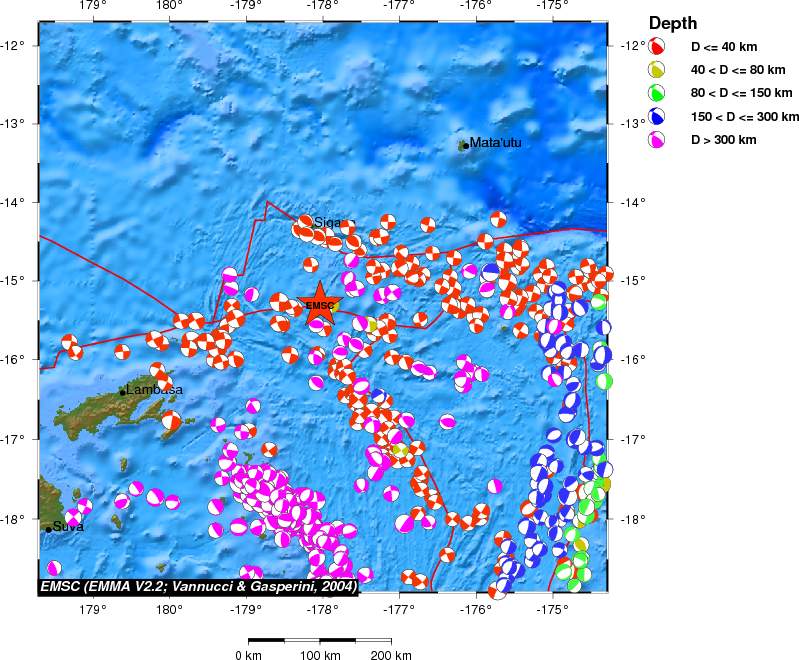Click the black city dot for Suva
Image resolution: width=799 pixels, height=660 pixels.
[x=48, y=530]
